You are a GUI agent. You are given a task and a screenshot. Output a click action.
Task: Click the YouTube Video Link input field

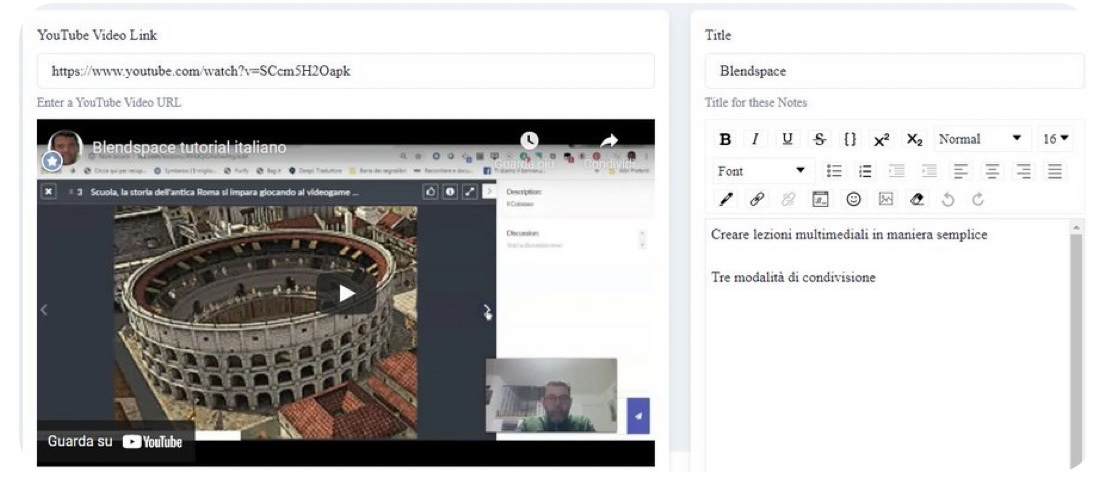click(345, 71)
